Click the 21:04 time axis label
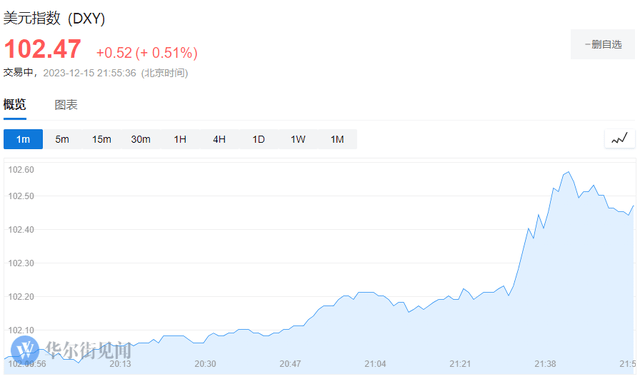 pos(375,363)
